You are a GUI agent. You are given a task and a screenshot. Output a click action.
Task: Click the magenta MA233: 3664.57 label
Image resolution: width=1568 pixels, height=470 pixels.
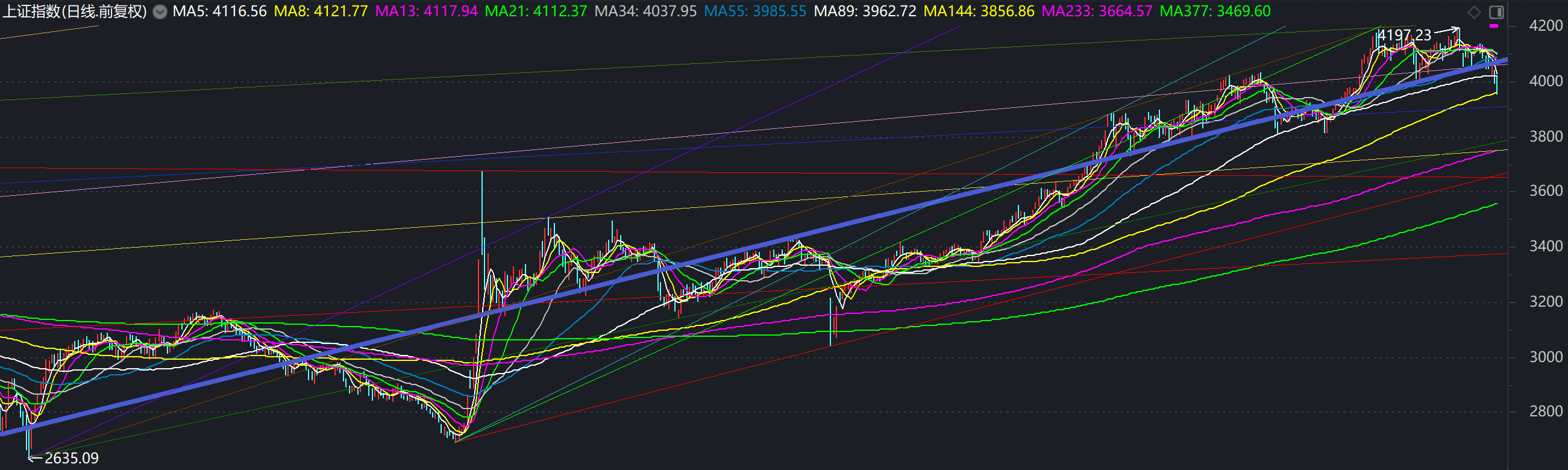(x=1097, y=11)
